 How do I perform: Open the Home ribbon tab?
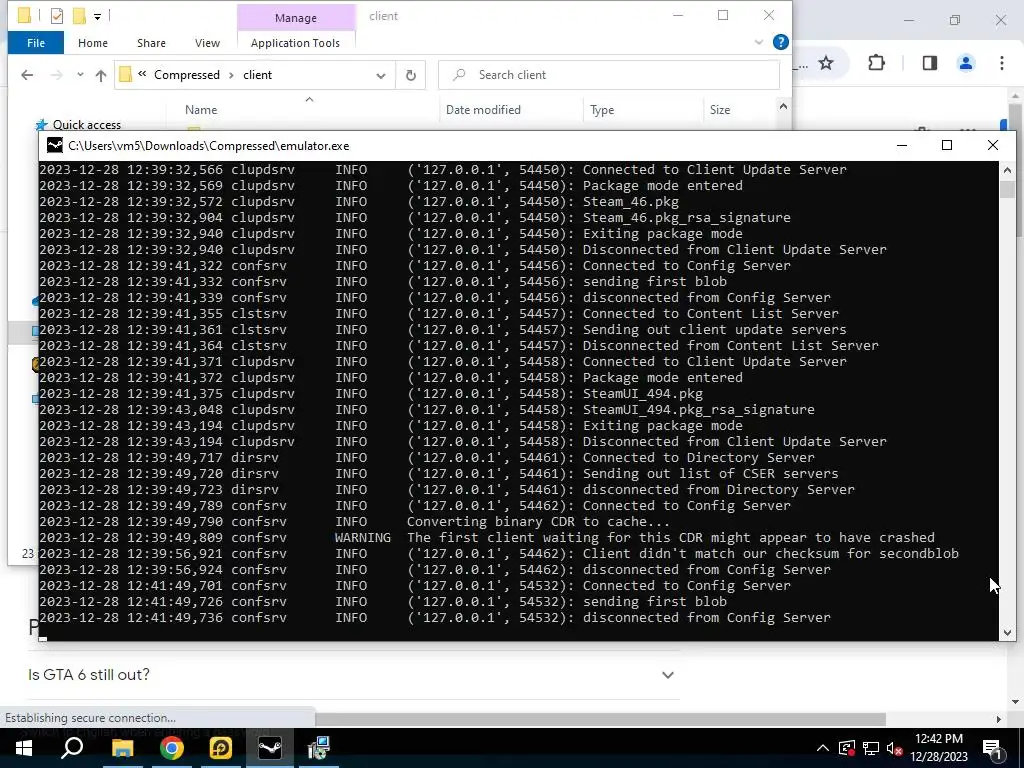[93, 43]
